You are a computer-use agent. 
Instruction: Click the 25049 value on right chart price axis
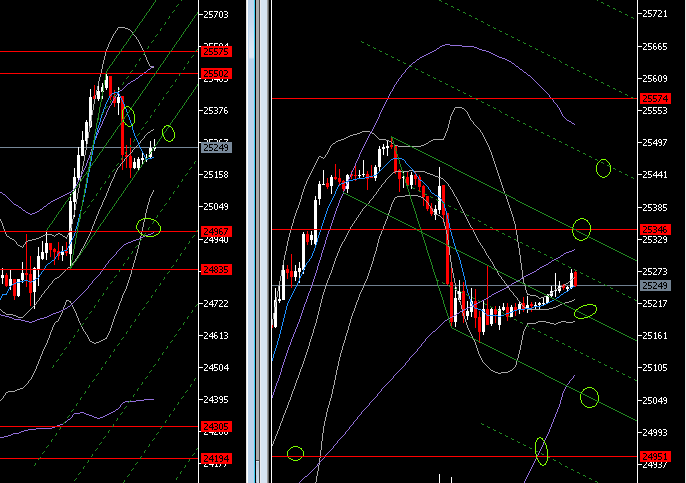tap(655, 400)
